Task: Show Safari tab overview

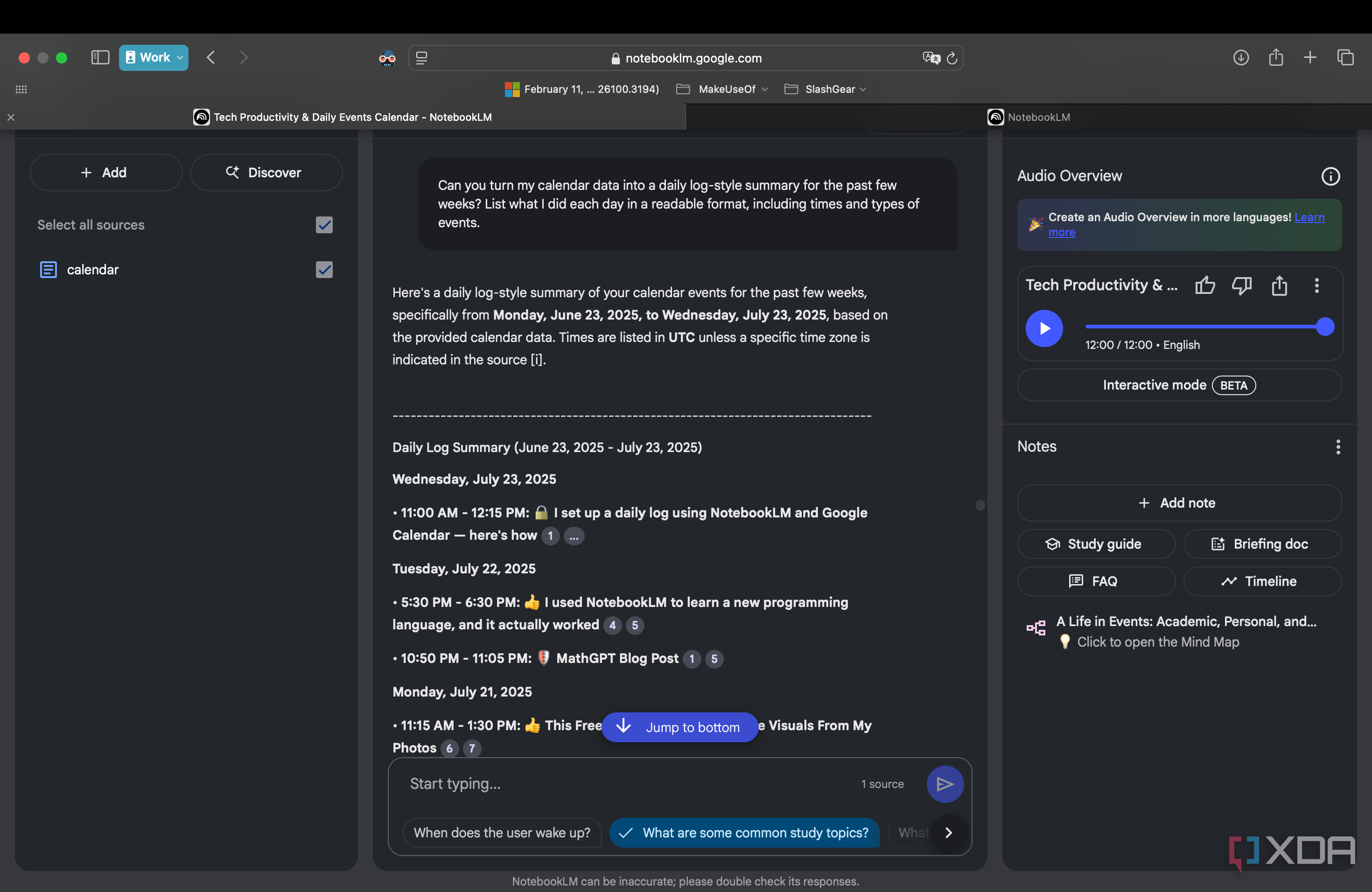Action: pos(1345,58)
